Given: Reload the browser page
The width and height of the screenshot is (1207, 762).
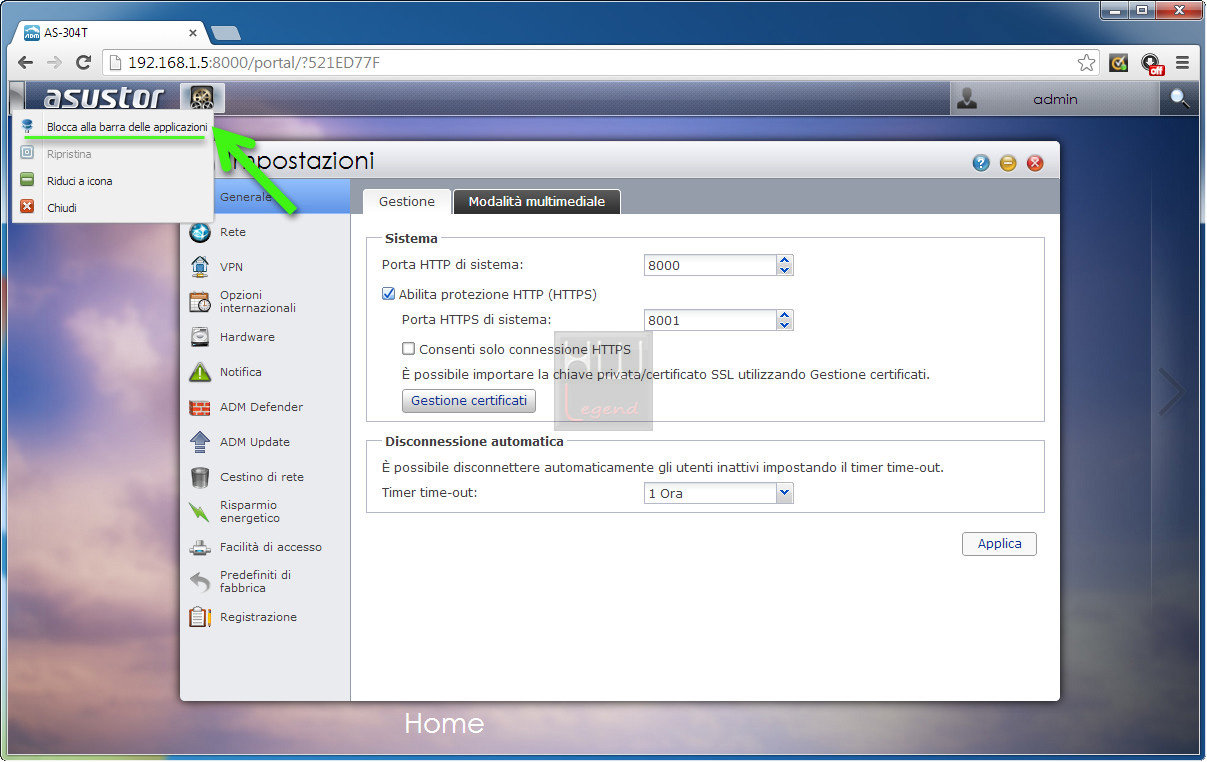Looking at the screenshot, I should point(84,62).
